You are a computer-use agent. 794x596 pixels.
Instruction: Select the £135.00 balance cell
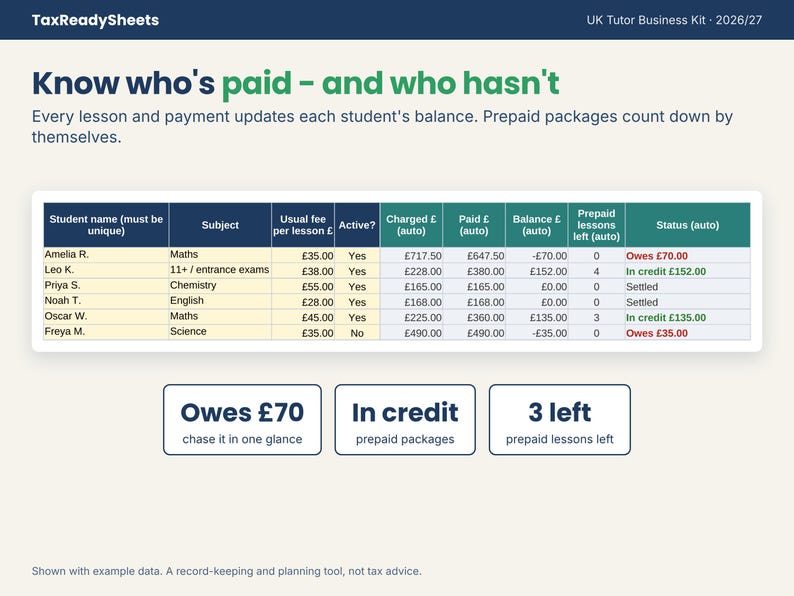click(x=537, y=317)
